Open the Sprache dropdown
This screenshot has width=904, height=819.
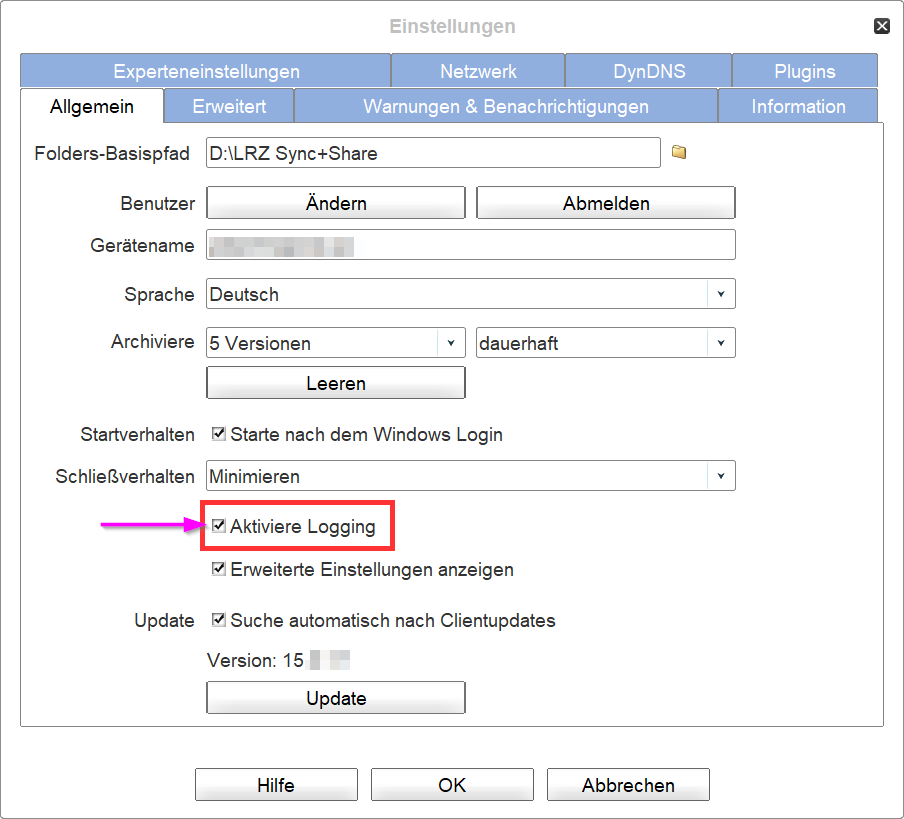[720, 295]
